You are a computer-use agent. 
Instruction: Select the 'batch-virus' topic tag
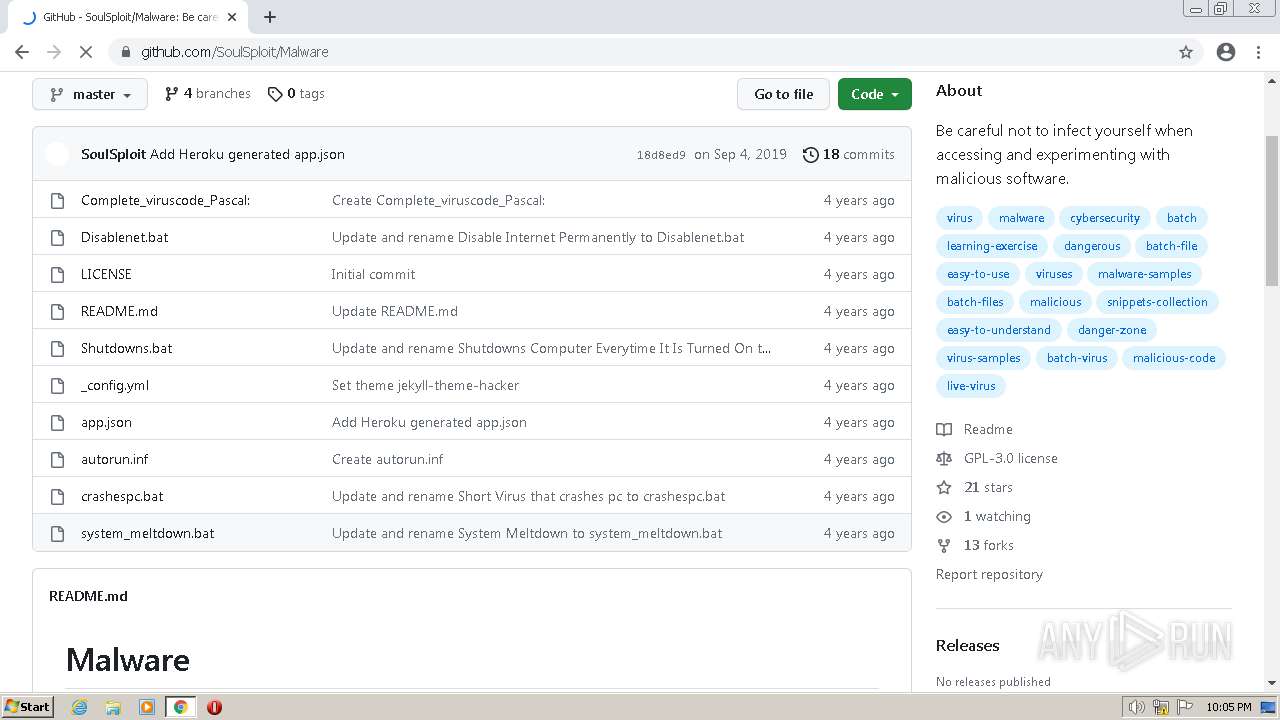1077,358
